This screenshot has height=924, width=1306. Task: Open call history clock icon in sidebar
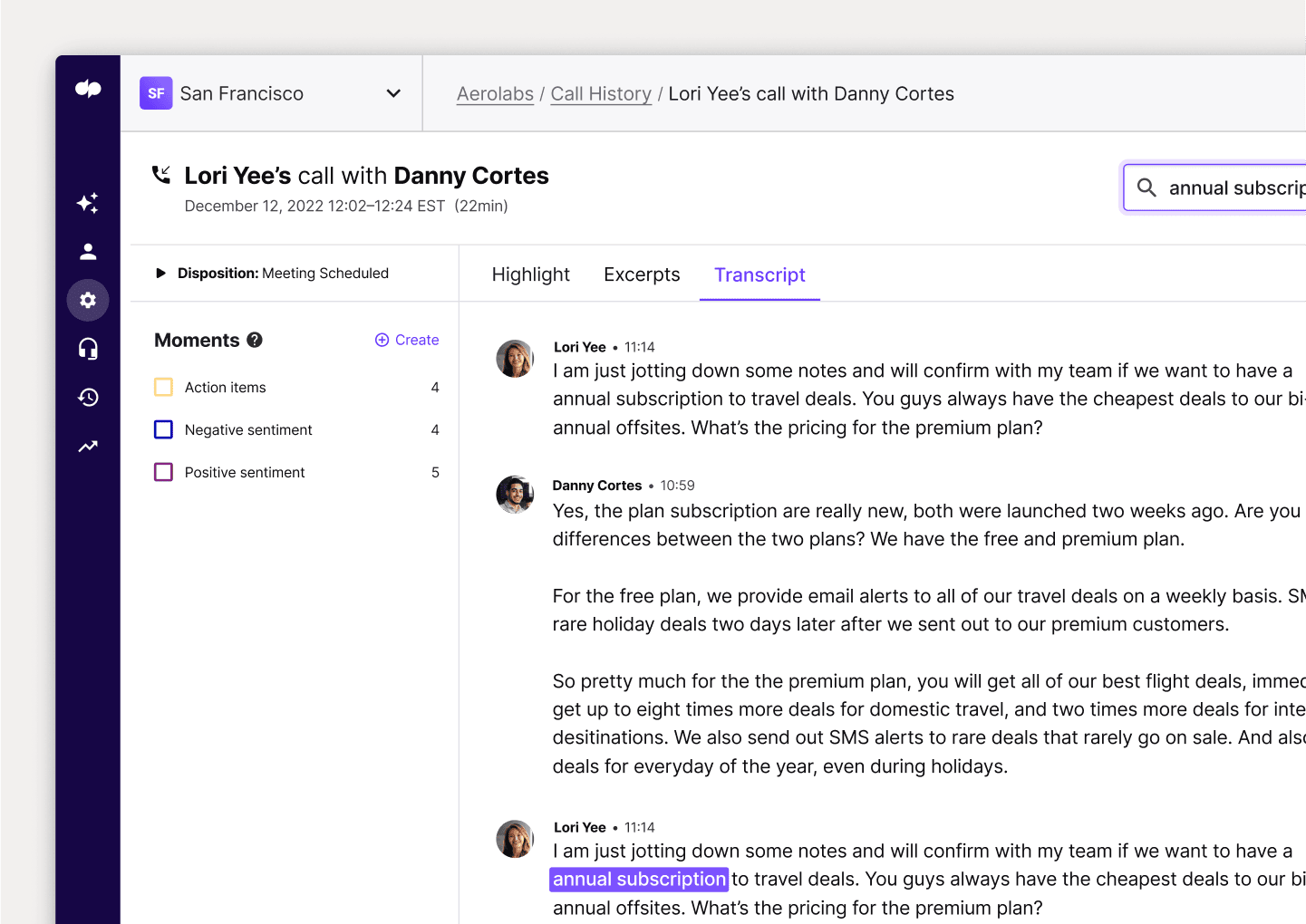tap(87, 397)
